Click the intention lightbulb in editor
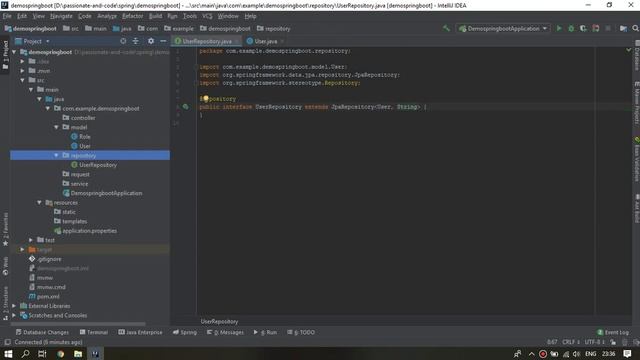The width and height of the screenshot is (640, 360). (206, 98)
